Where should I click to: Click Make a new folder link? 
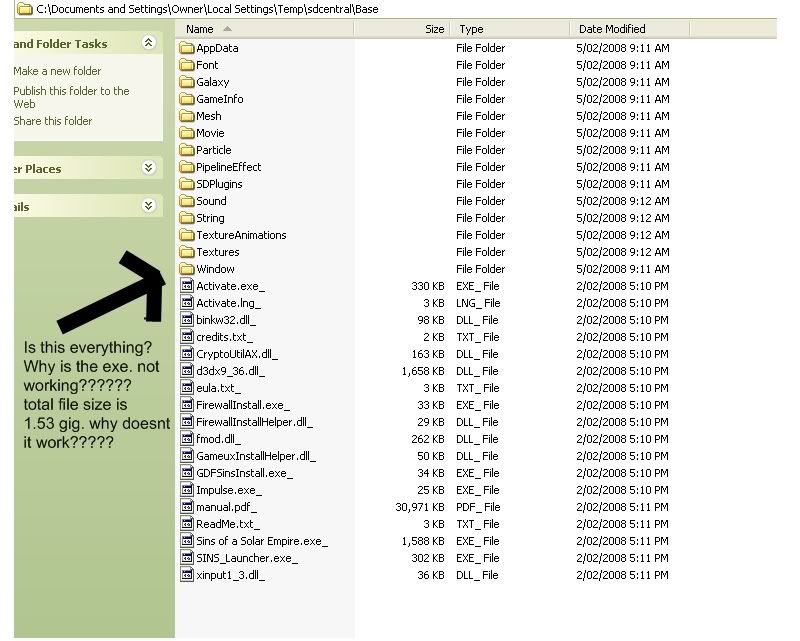tap(57, 71)
